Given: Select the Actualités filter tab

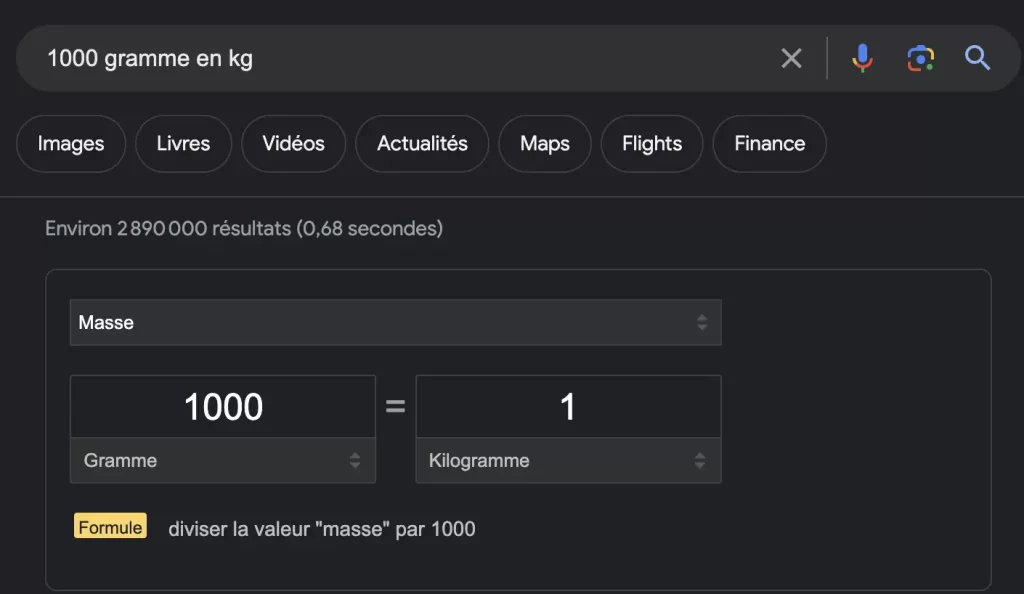Looking at the screenshot, I should pyautogui.click(x=422, y=144).
